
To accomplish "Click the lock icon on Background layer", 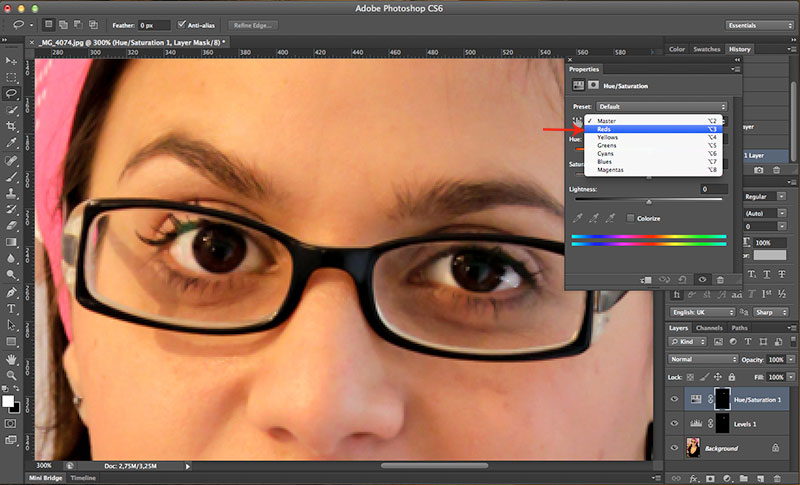I will click(x=776, y=450).
